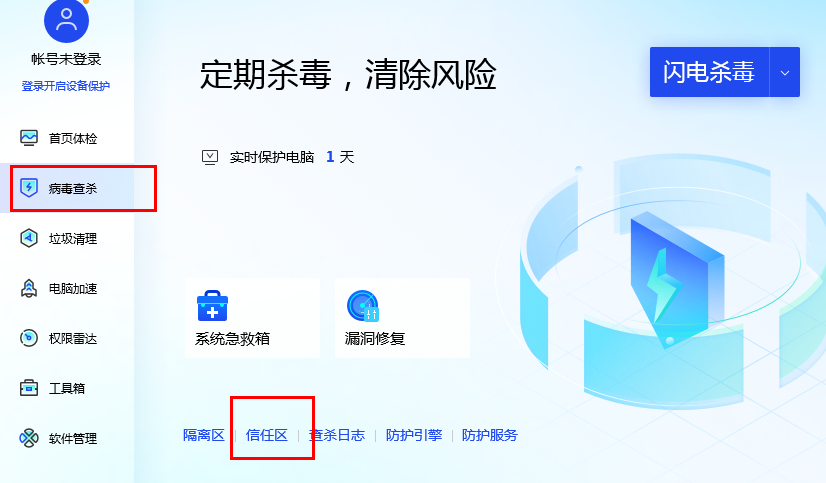The image size is (826, 483).
Task: Click the 实时保护电脑 monitor icon
Action: [x=210, y=157]
